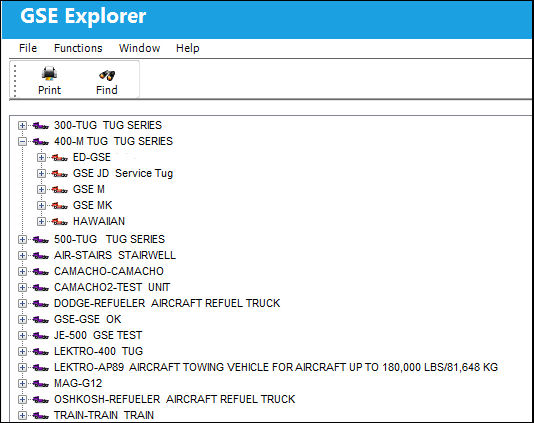Expand the ED-GSE node
This screenshot has width=534, height=423.
[x=41, y=158]
